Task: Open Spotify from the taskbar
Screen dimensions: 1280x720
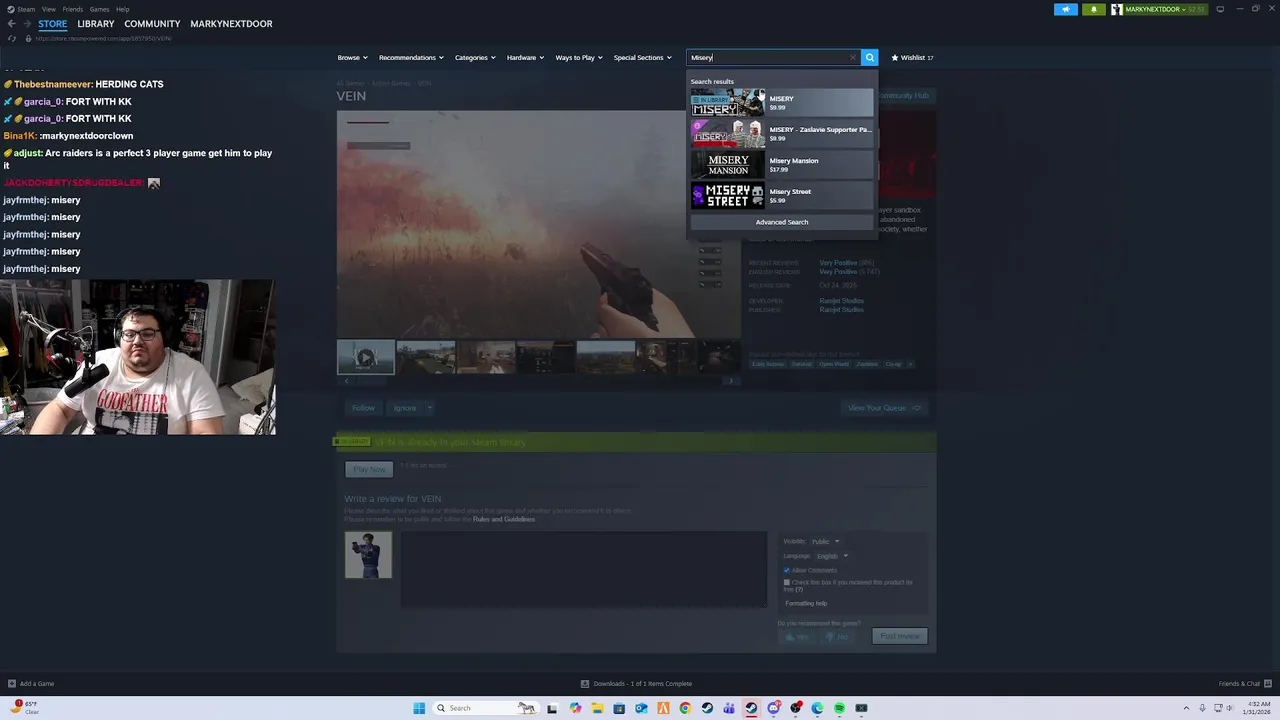Action: coord(839,708)
